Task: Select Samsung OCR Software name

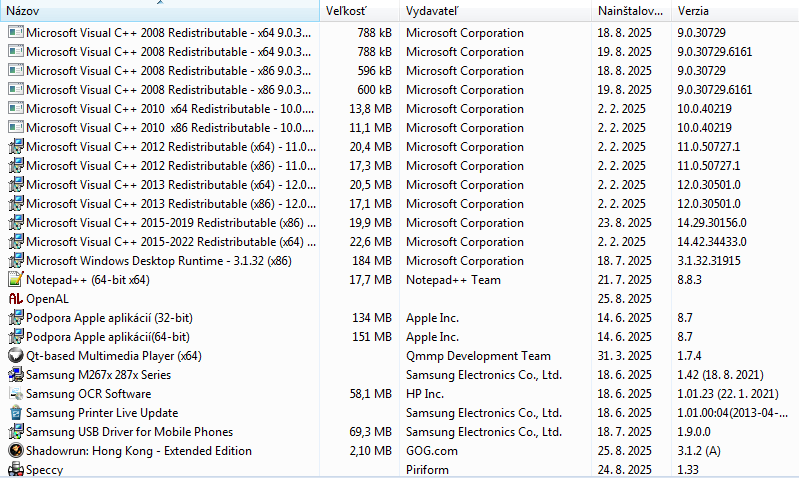Action: click(x=89, y=394)
